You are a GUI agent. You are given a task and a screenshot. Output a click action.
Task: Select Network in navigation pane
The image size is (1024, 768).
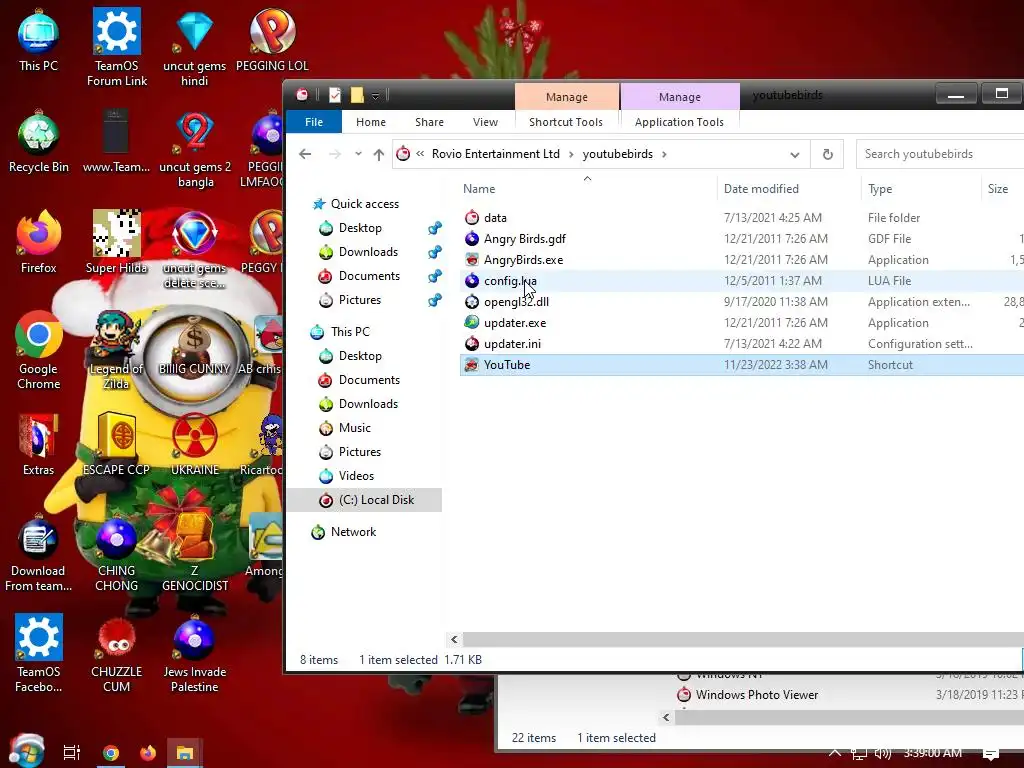tap(353, 532)
